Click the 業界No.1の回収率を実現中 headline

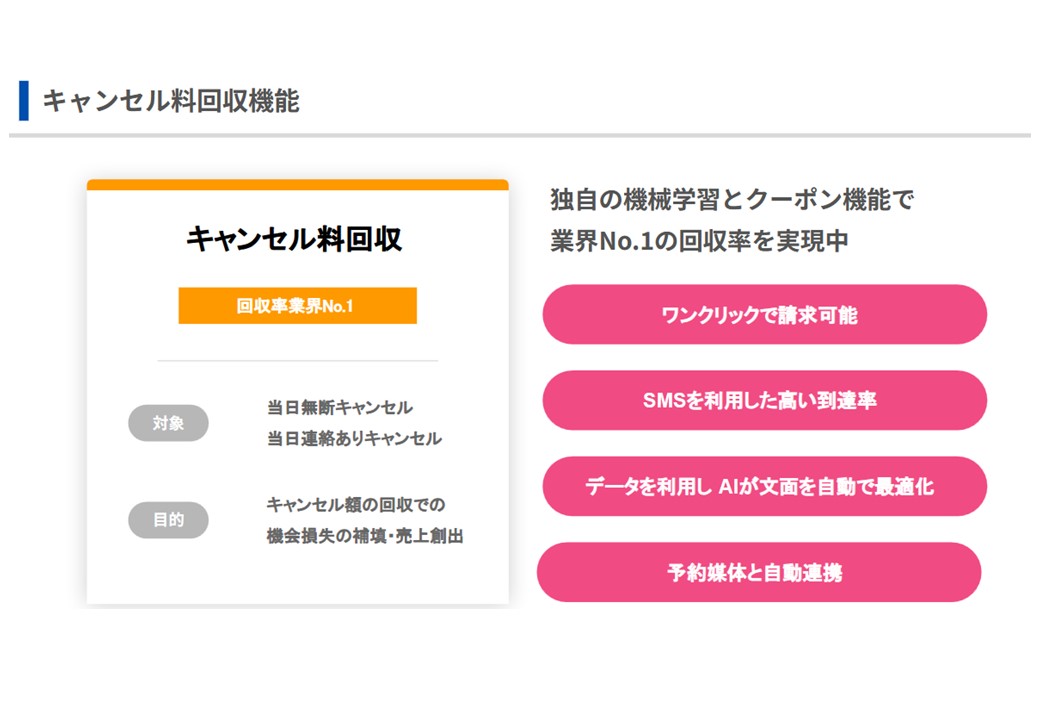click(x=699, y=241)
